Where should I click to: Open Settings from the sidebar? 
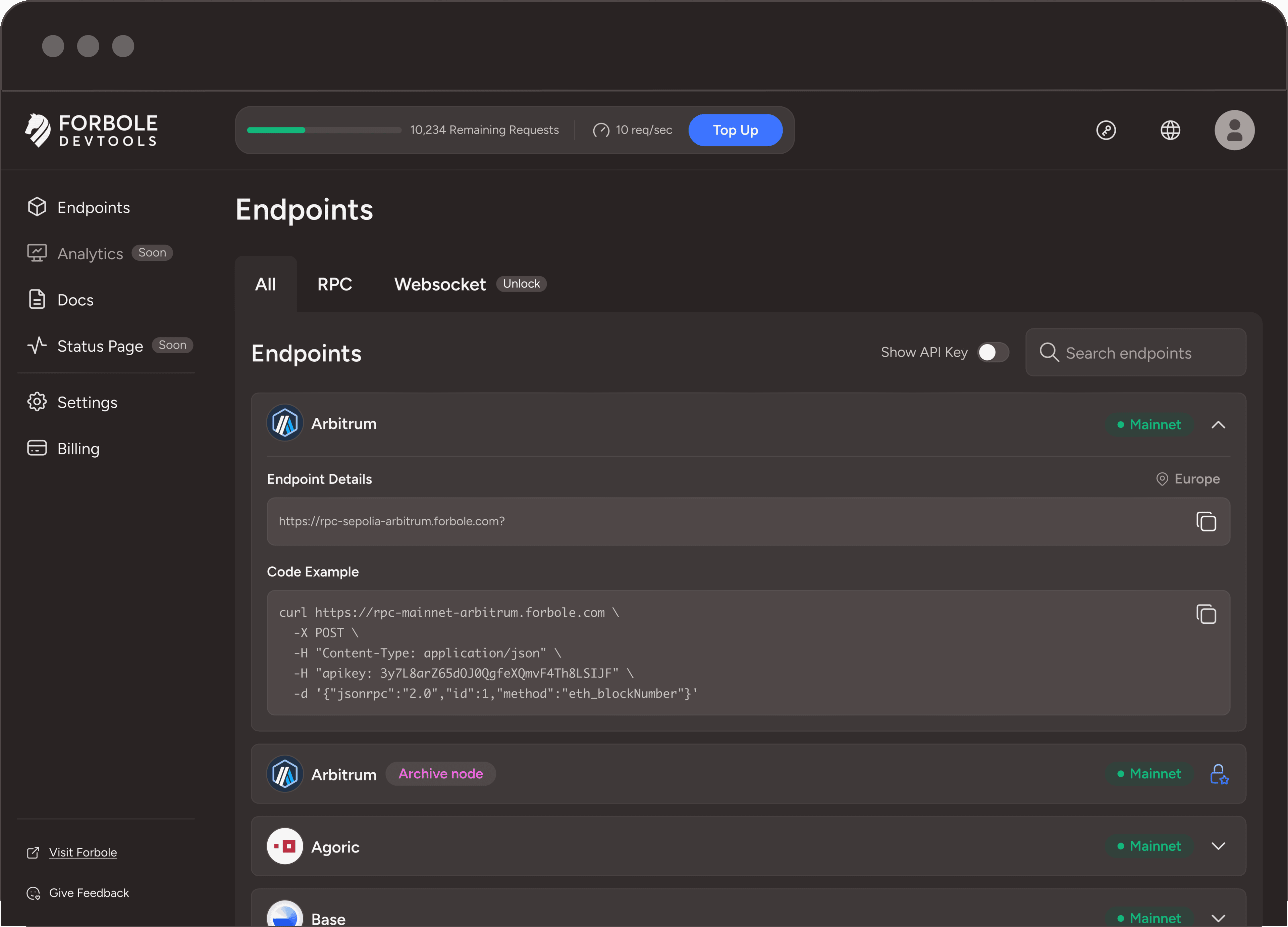(x=87, y=402)
